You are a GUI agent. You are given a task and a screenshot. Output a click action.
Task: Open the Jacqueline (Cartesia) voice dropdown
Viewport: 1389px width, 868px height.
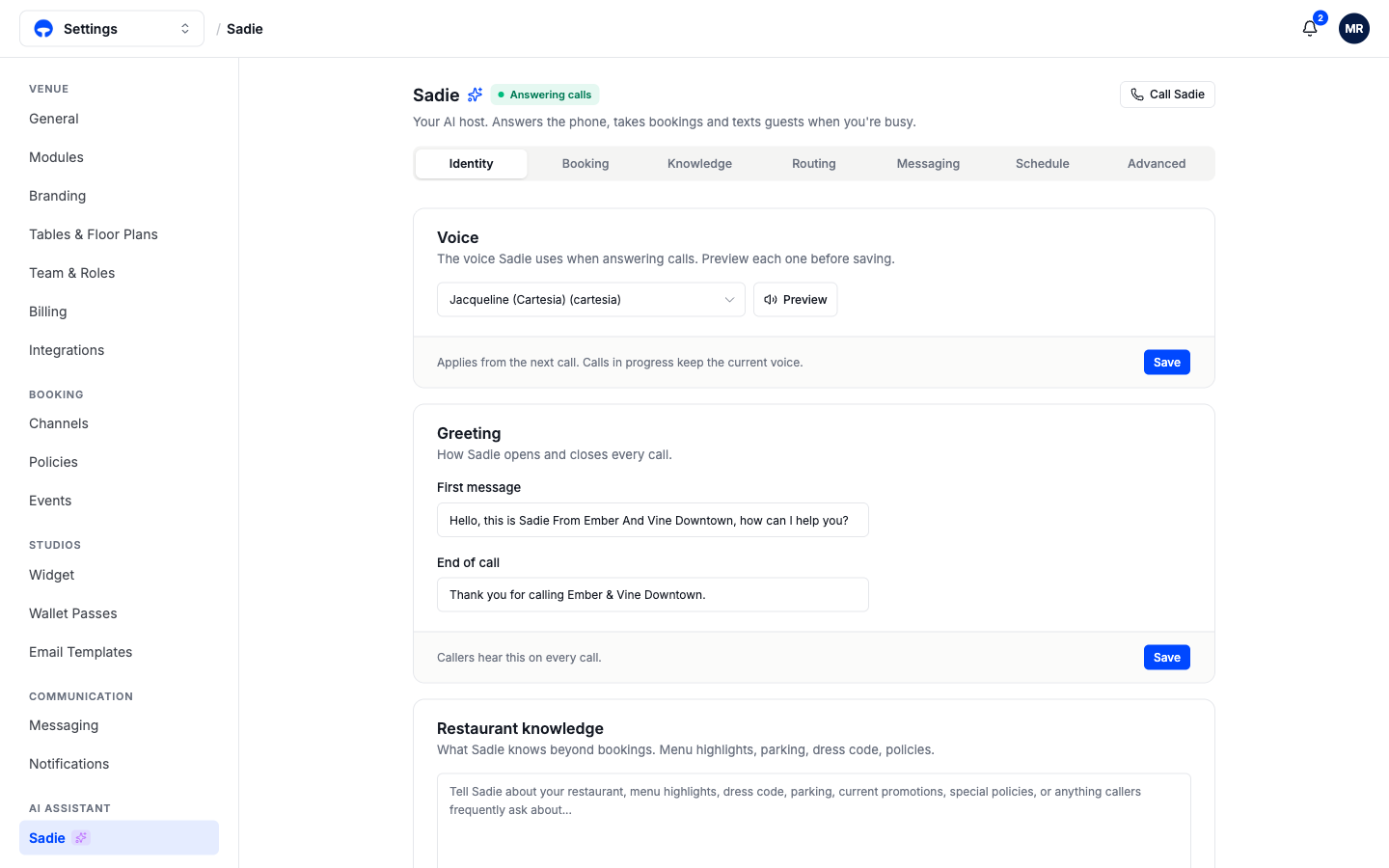click(591, 300)
